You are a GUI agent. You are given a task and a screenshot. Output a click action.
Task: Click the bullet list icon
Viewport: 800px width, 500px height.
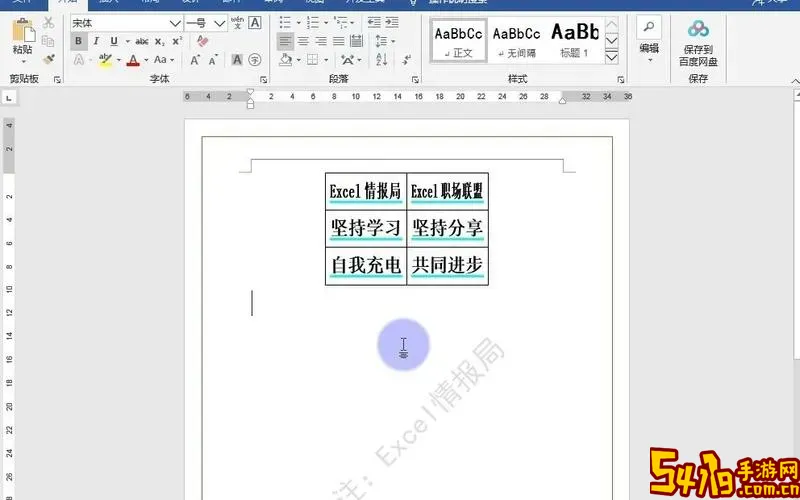coord(285,22)
